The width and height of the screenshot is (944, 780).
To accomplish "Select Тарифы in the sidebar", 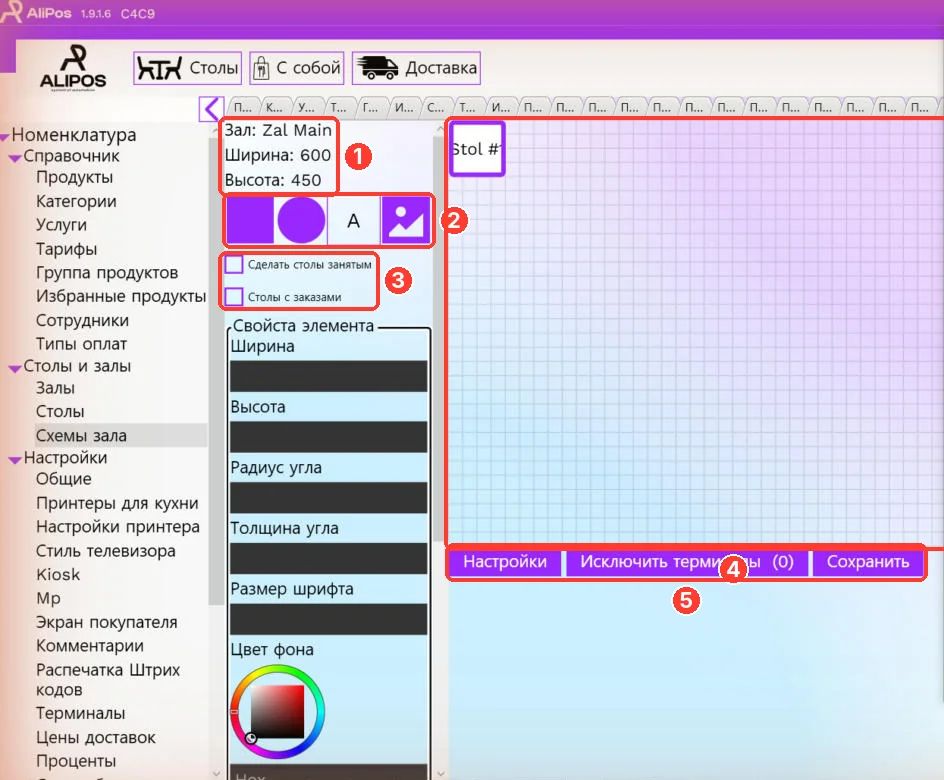I will 66,249.
